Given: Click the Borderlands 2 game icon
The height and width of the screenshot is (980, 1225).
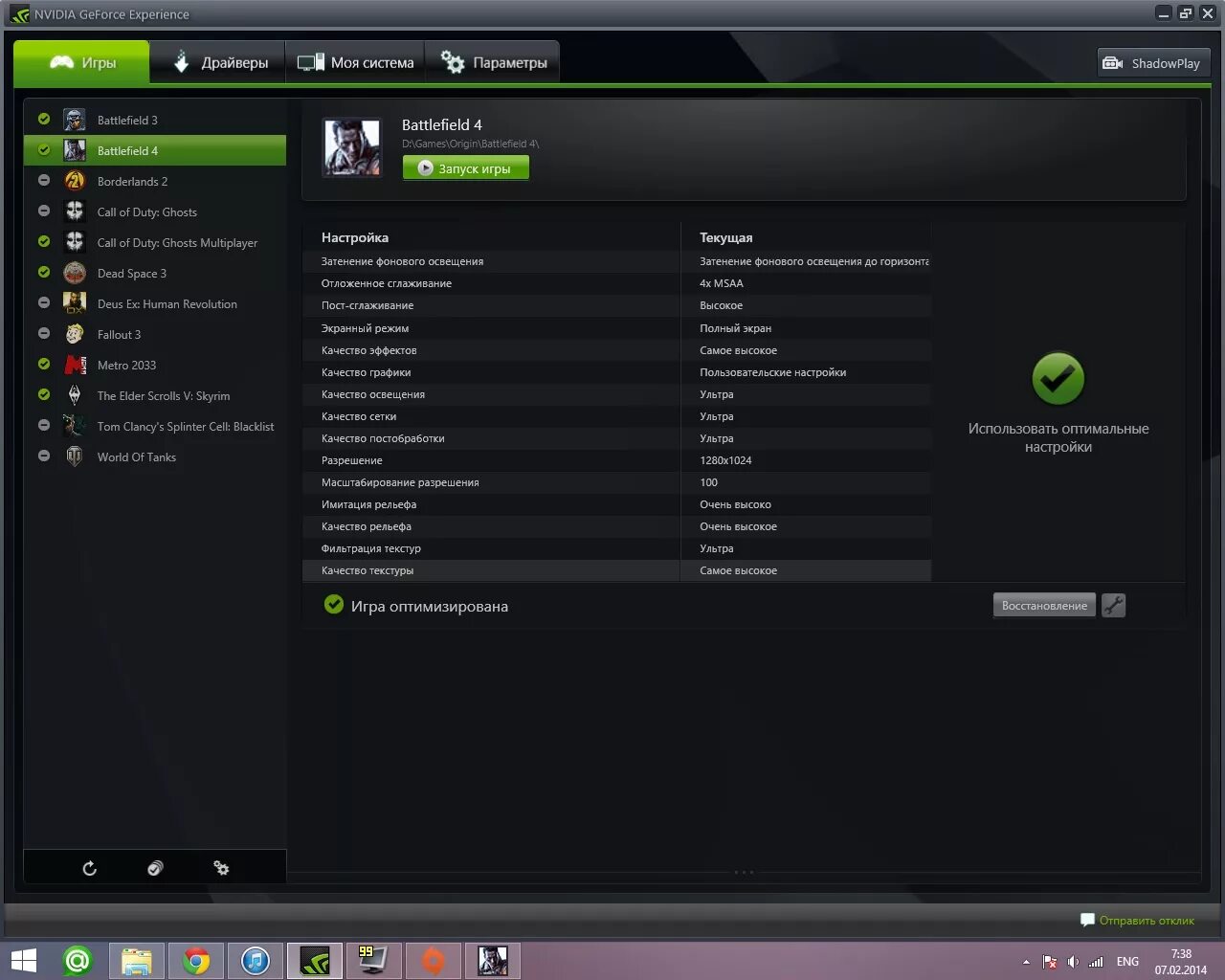Looking at the screenshot, I should [75, 181].
